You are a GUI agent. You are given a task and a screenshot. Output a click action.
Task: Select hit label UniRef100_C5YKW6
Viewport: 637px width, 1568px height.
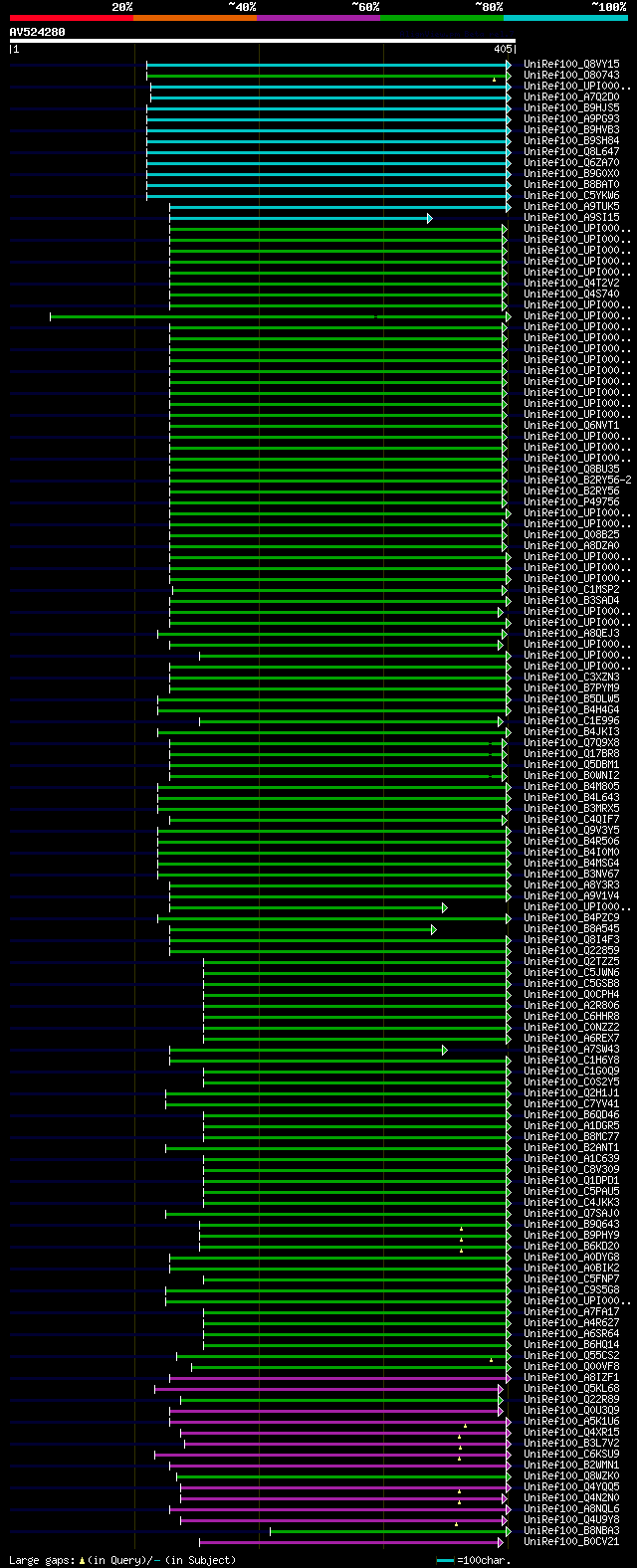pyautogui.click(x=571, y=195)
